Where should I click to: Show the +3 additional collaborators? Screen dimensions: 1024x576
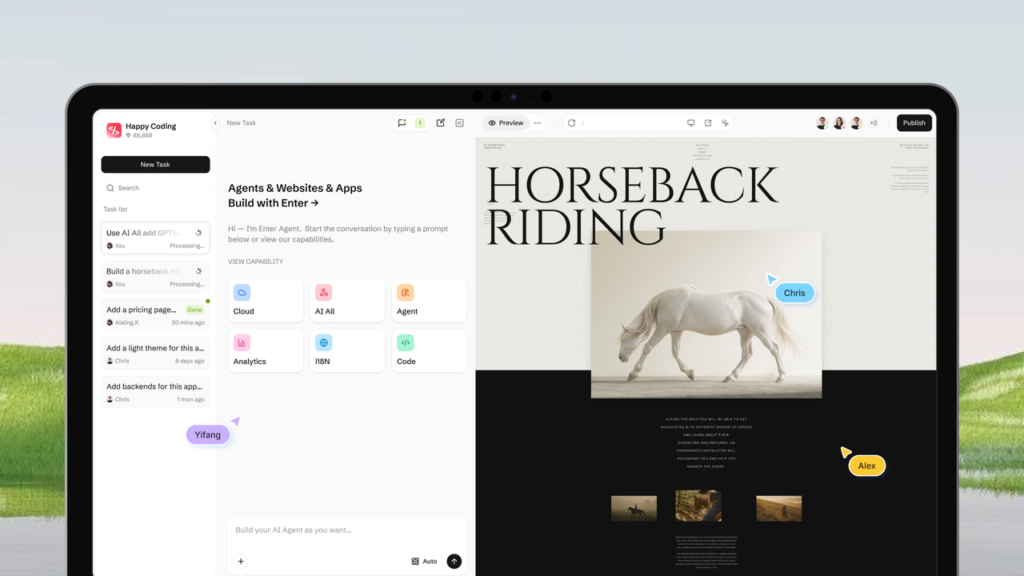[x=874, y=123]
